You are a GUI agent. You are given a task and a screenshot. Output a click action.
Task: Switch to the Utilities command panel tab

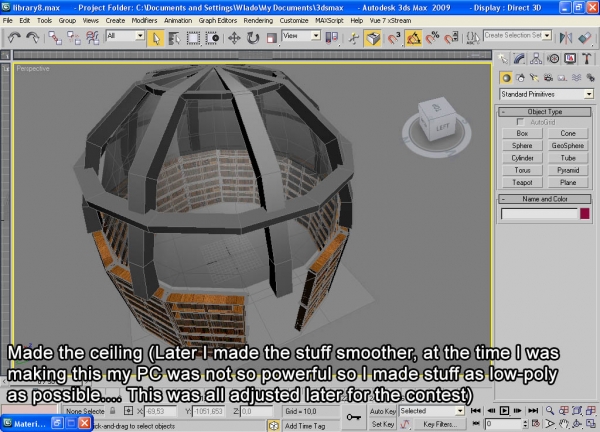pyautogui.click(x=586, y=59)
